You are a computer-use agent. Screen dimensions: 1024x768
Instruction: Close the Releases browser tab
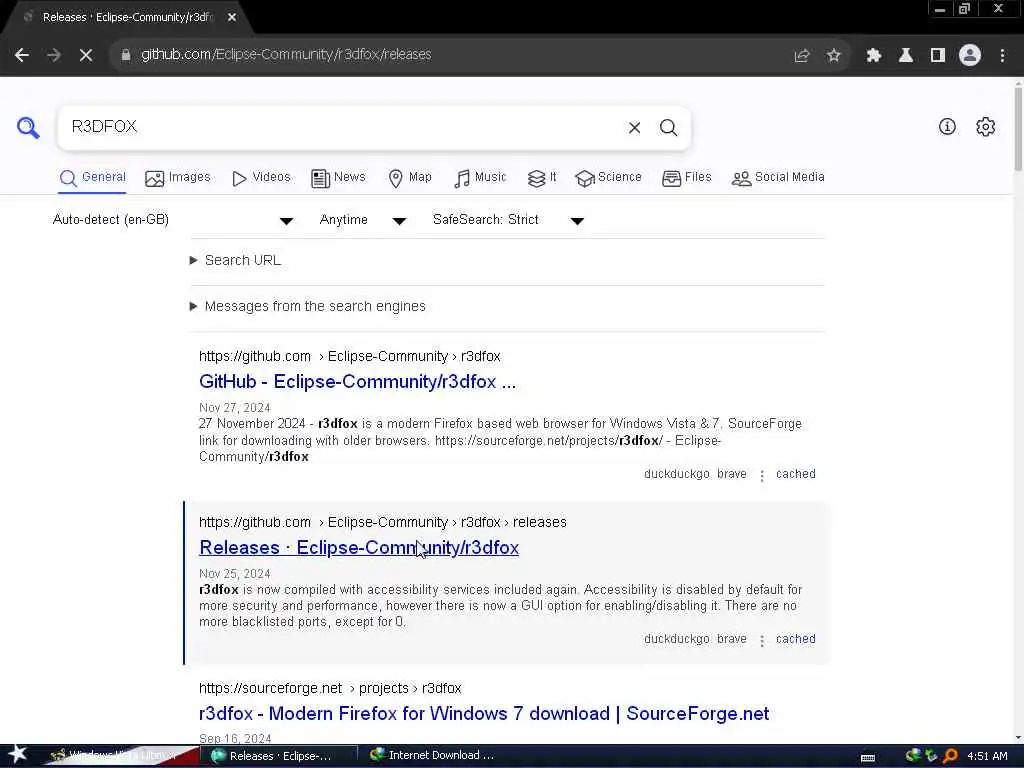pyautogui.click(x=232, y=18)
